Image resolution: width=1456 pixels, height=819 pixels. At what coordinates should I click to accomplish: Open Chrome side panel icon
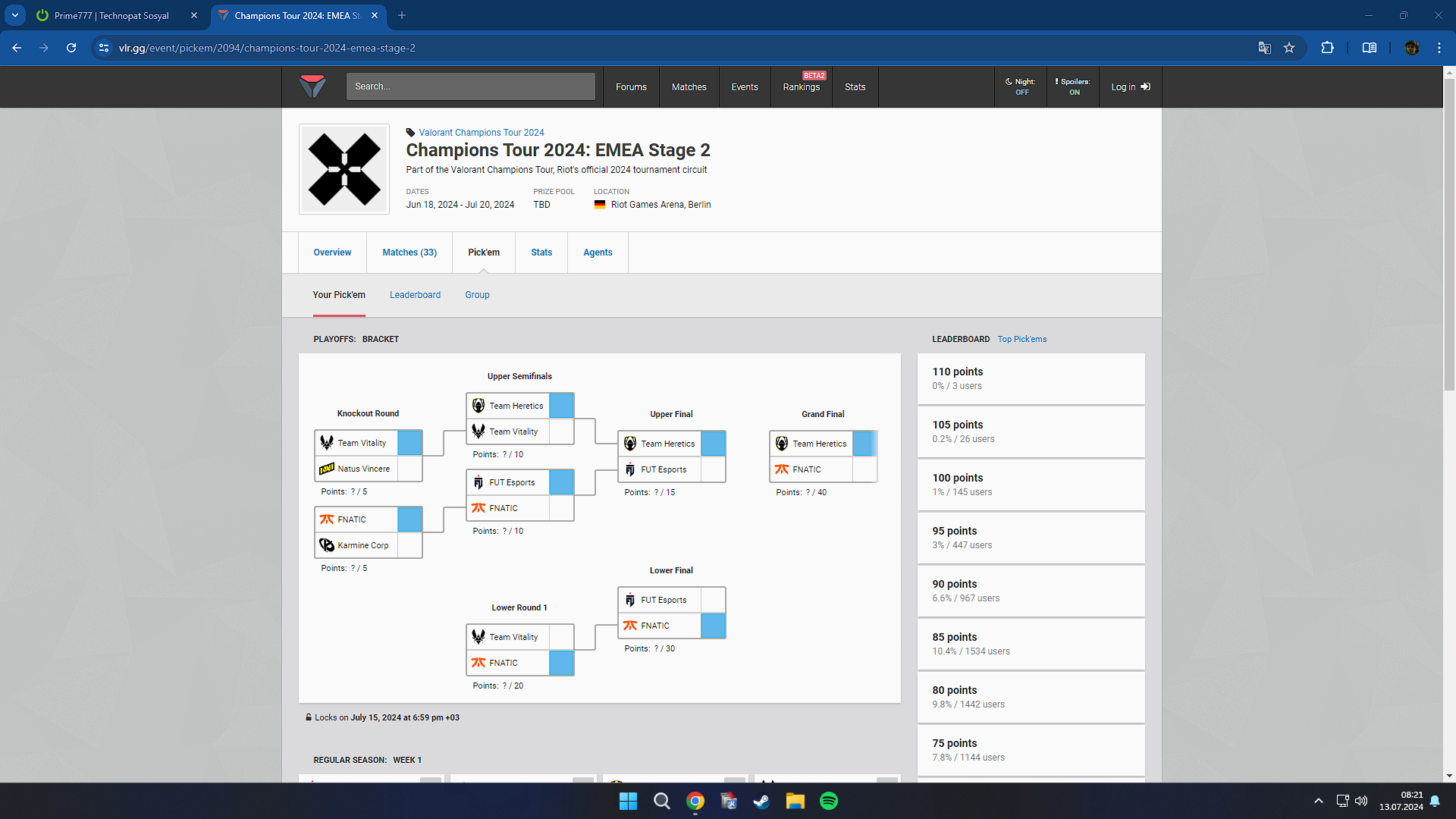(1369, 48)
